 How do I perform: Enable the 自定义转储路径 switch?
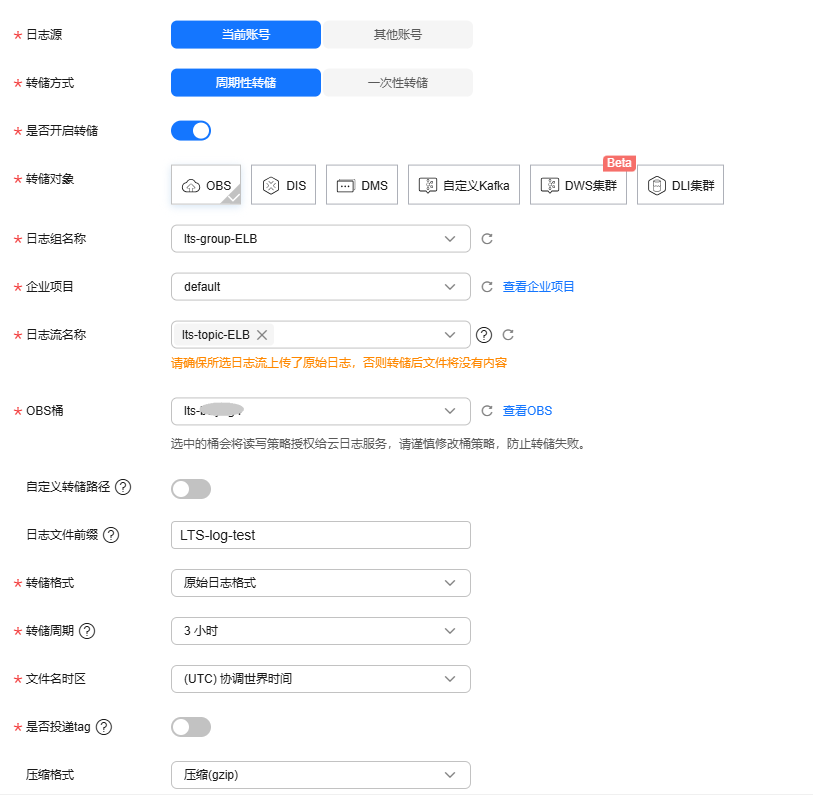click(x=191, y=489)
